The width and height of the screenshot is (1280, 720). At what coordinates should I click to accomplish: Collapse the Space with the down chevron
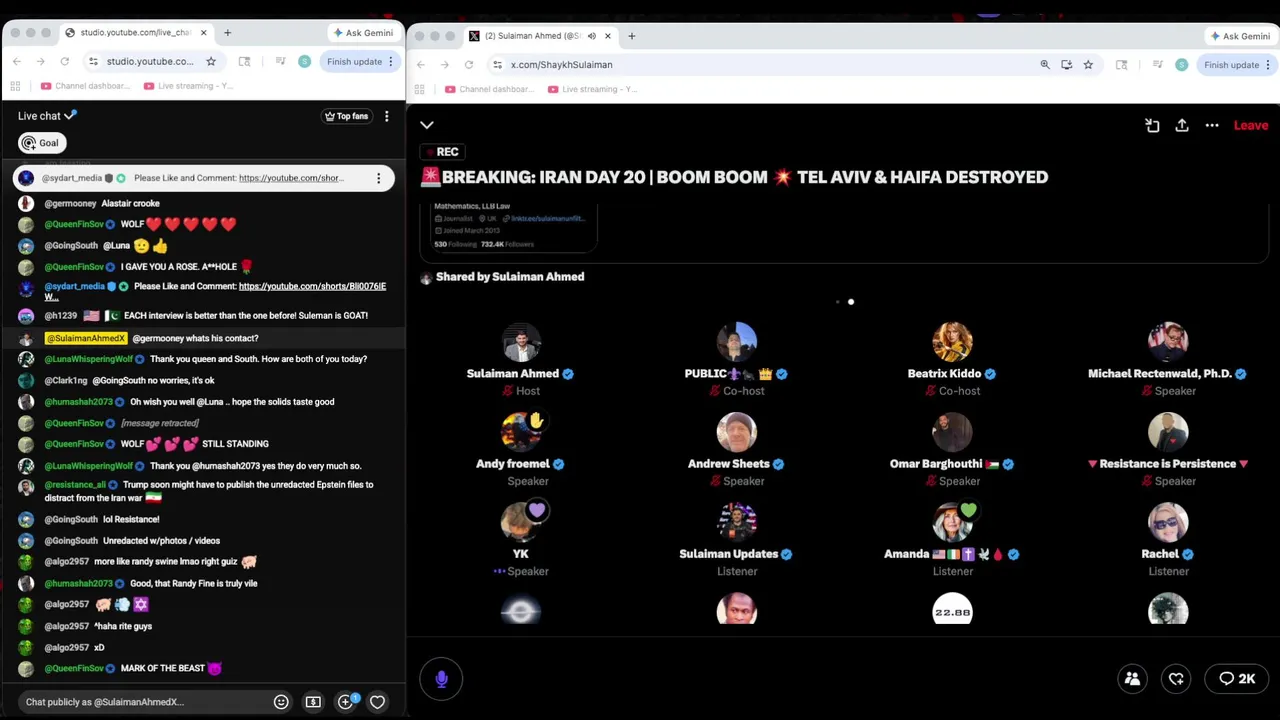pyautogui.click(x=427, y=125)
